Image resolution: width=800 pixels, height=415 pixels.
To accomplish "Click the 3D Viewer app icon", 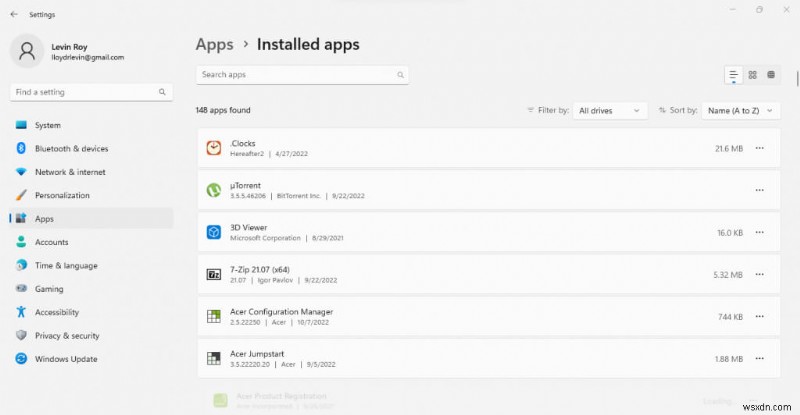I will (x=214, y=232).
